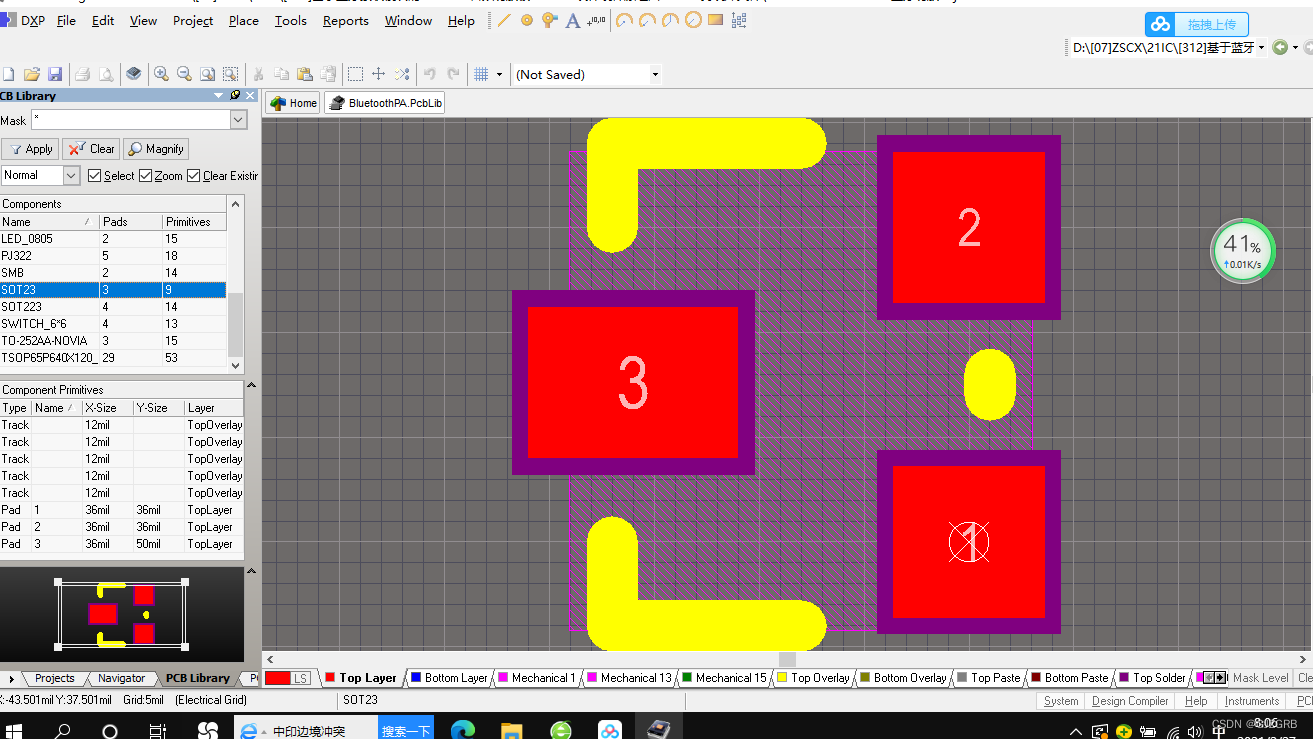This screenshot has width=1313, height=739.
Task: Click the Instruments status bar button
Action: coord(1252,701)
